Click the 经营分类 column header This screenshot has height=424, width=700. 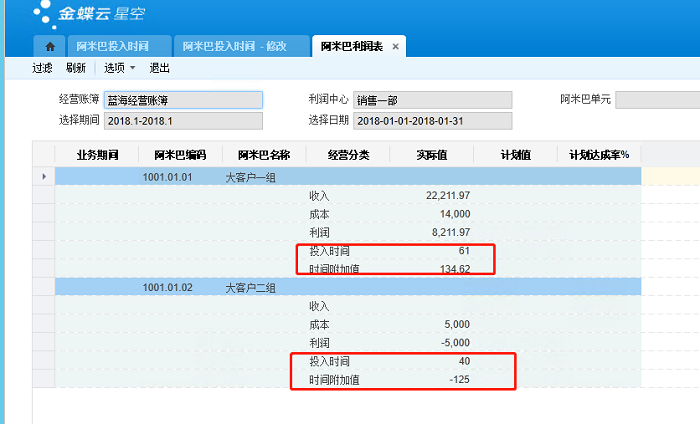(x=348, y=155)
